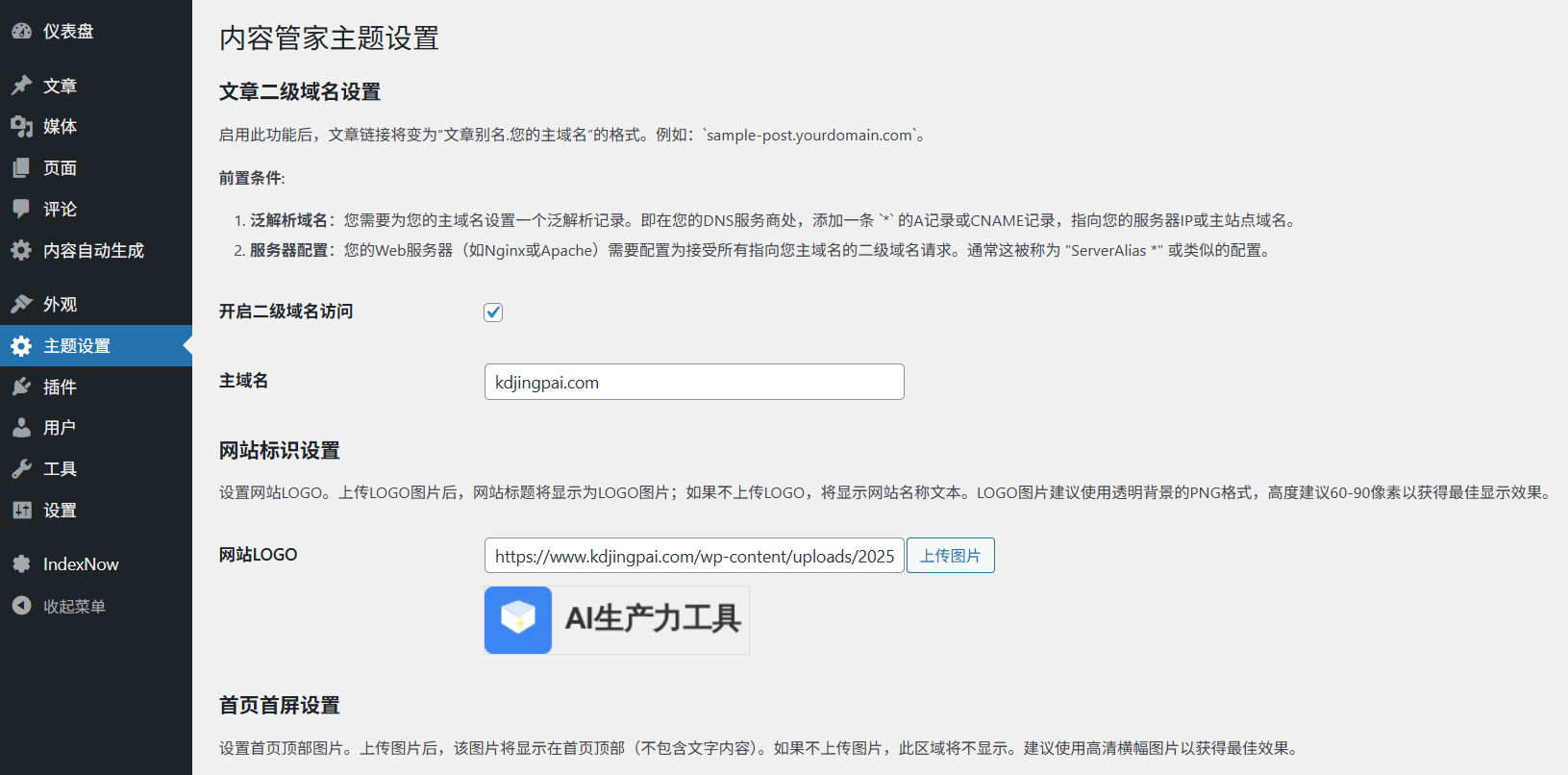Open the 内容自动生成 menu item
The image size is (1568, 775).
[93, 250]
